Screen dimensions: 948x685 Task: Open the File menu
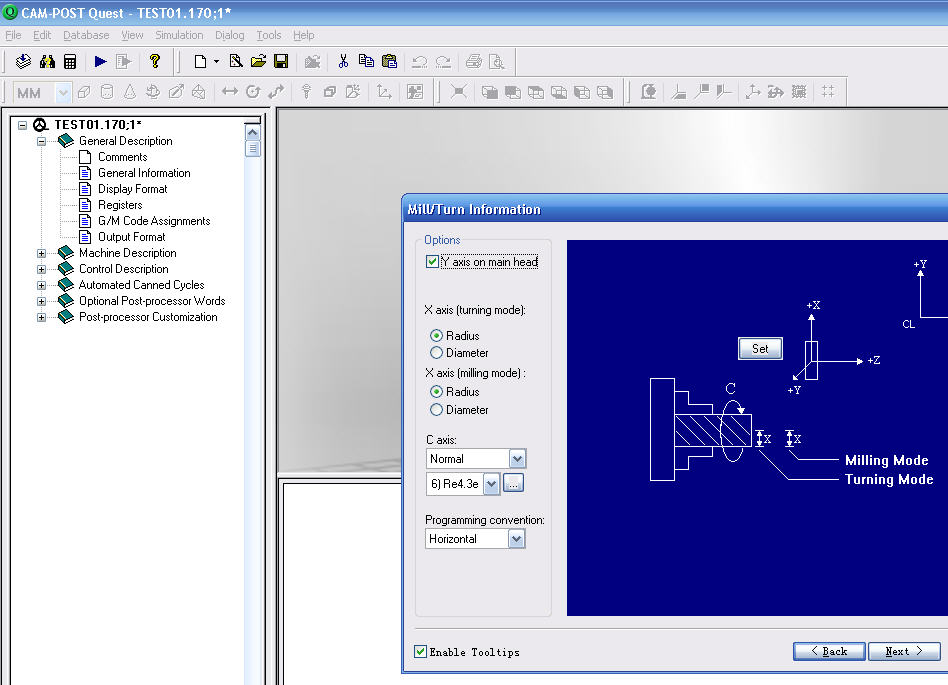13,35
